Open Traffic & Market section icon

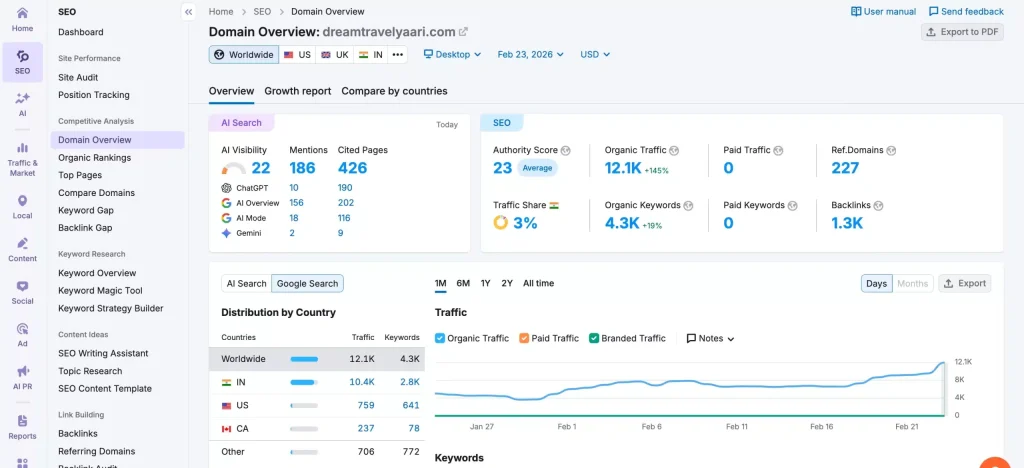tap(22, 160)
